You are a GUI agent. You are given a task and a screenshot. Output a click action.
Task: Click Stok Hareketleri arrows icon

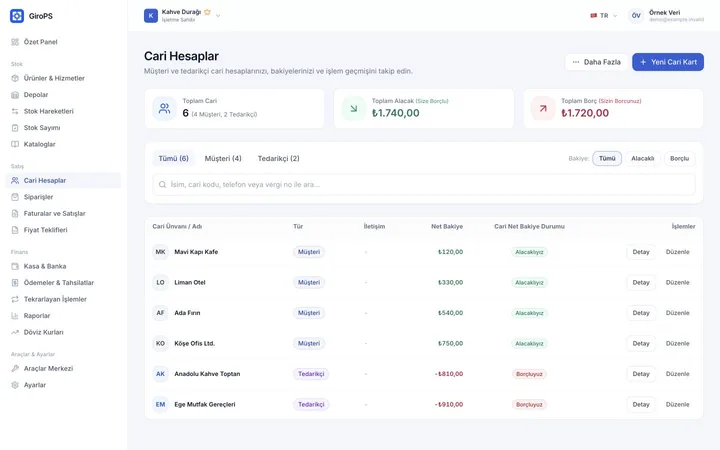click(15, 111)
